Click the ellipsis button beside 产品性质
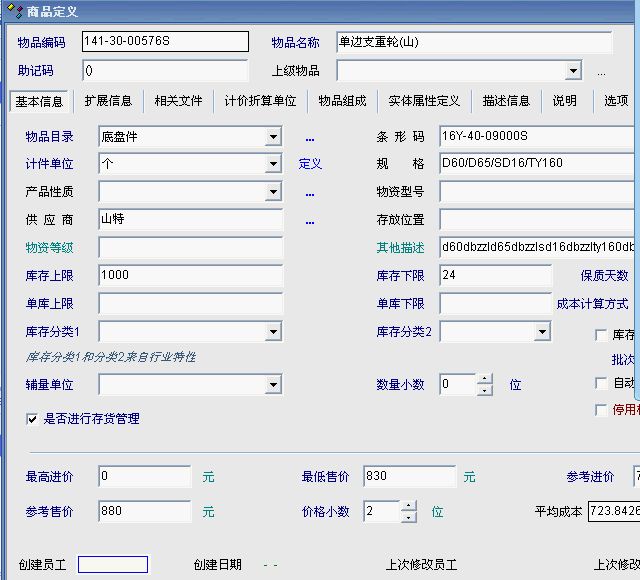The height and width of the screenshot is (580, 640). point(310,193)
